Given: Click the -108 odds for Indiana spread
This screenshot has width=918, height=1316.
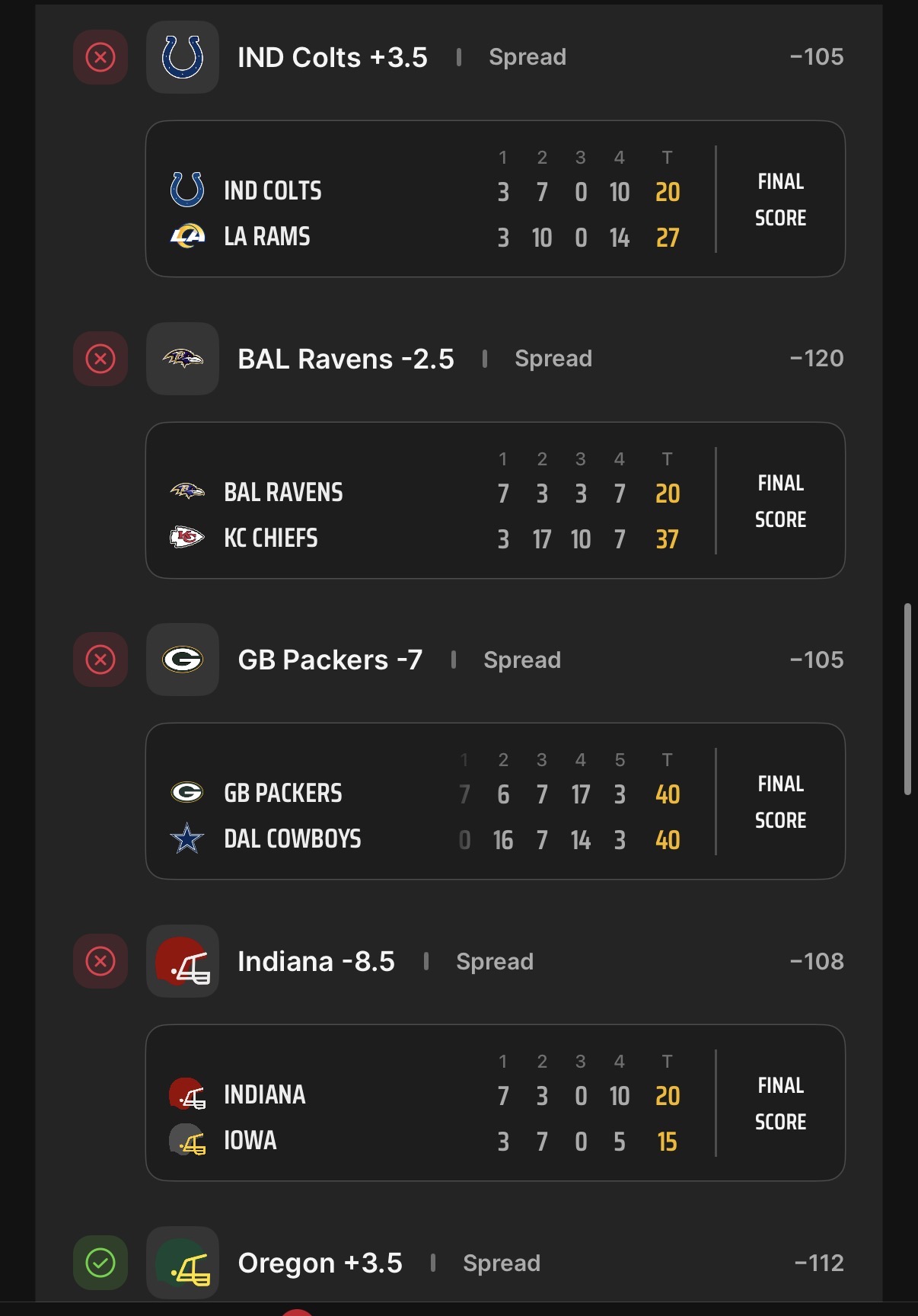Looking at the screenshot, I should [x=817, y=961].
